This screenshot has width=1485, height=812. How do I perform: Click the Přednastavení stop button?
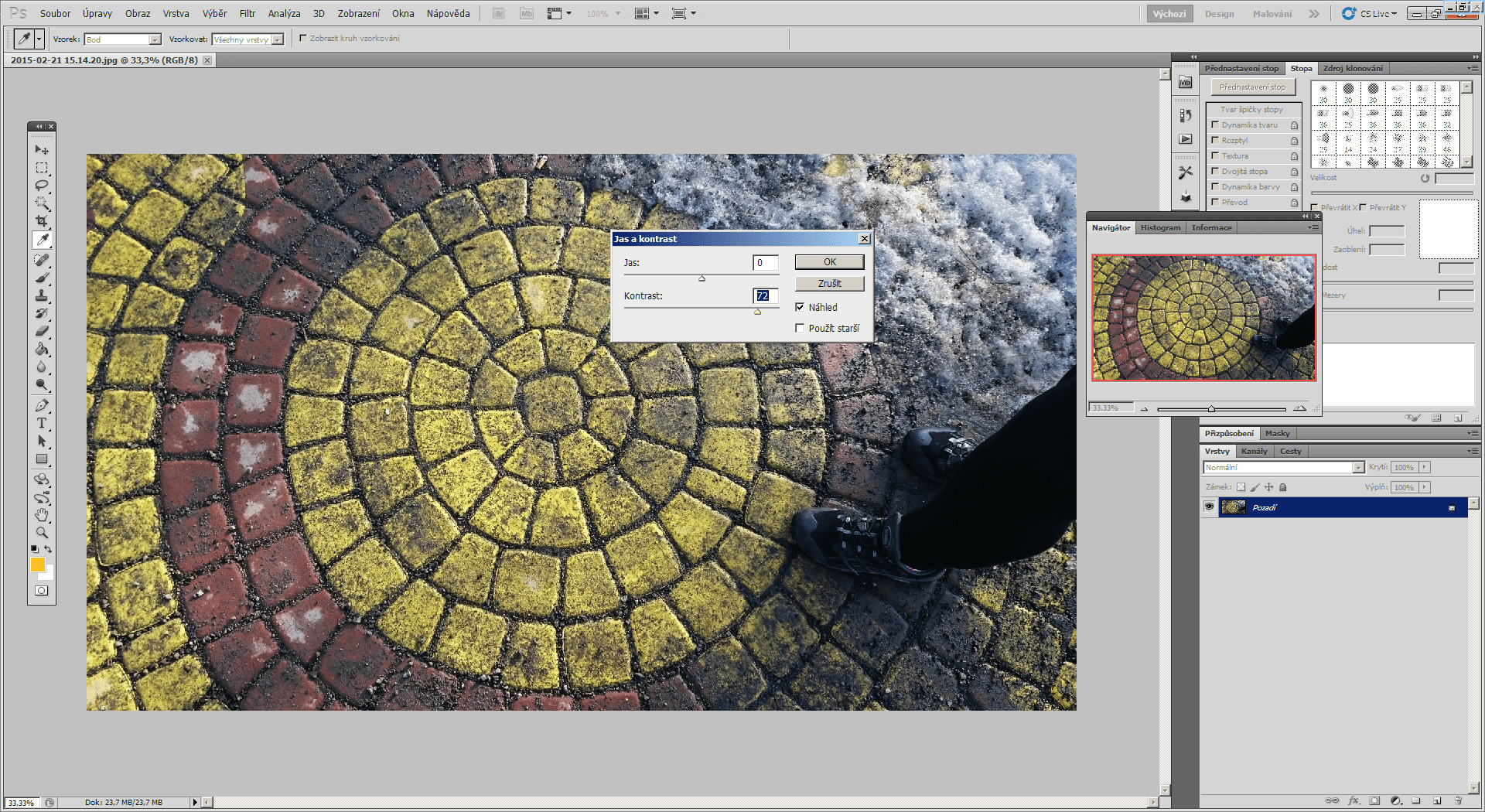[1252, 87]
